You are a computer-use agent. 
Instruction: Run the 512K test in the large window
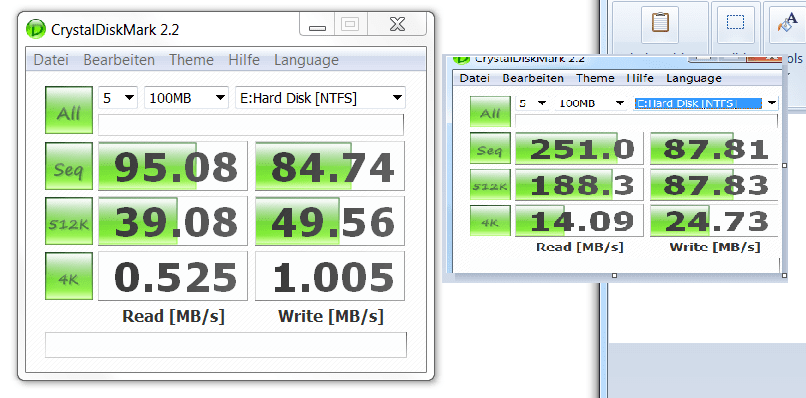(x=69, y=221)
